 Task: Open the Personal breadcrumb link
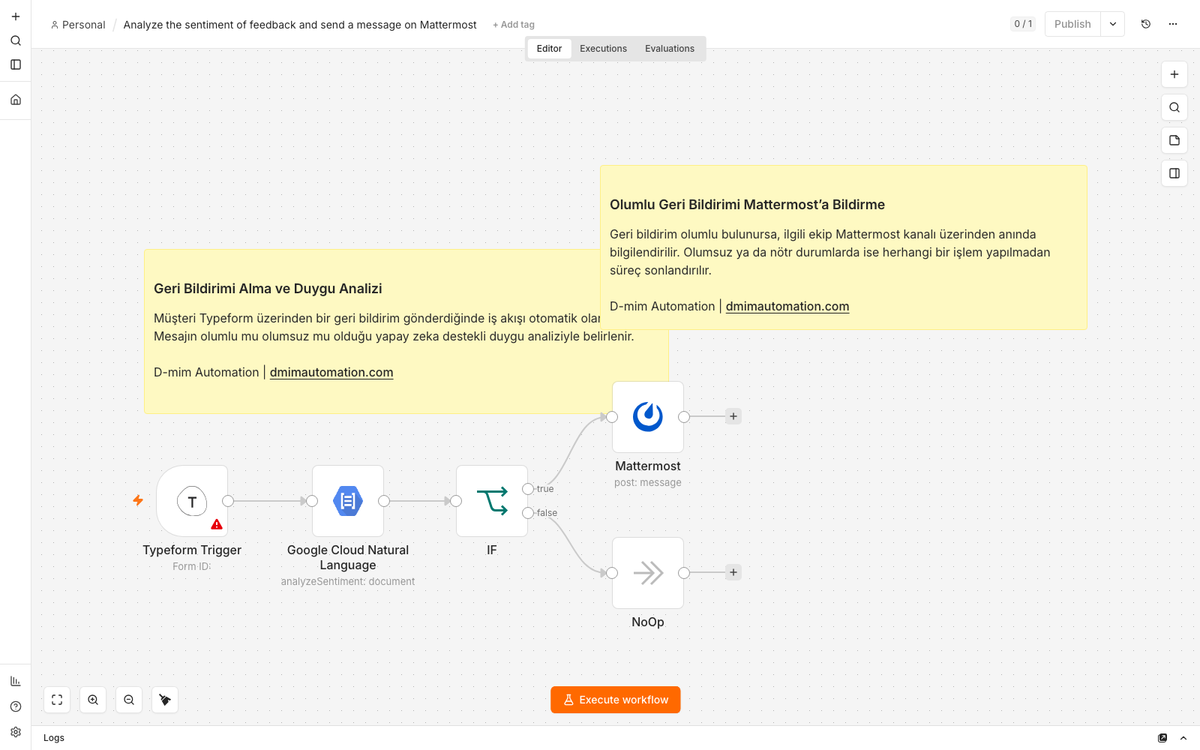(x=77, y=25)
